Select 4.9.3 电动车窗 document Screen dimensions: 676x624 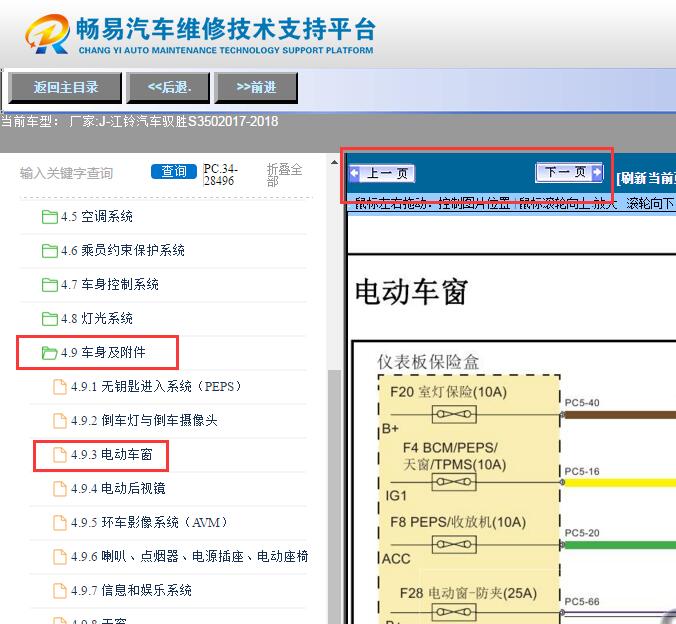112,455
